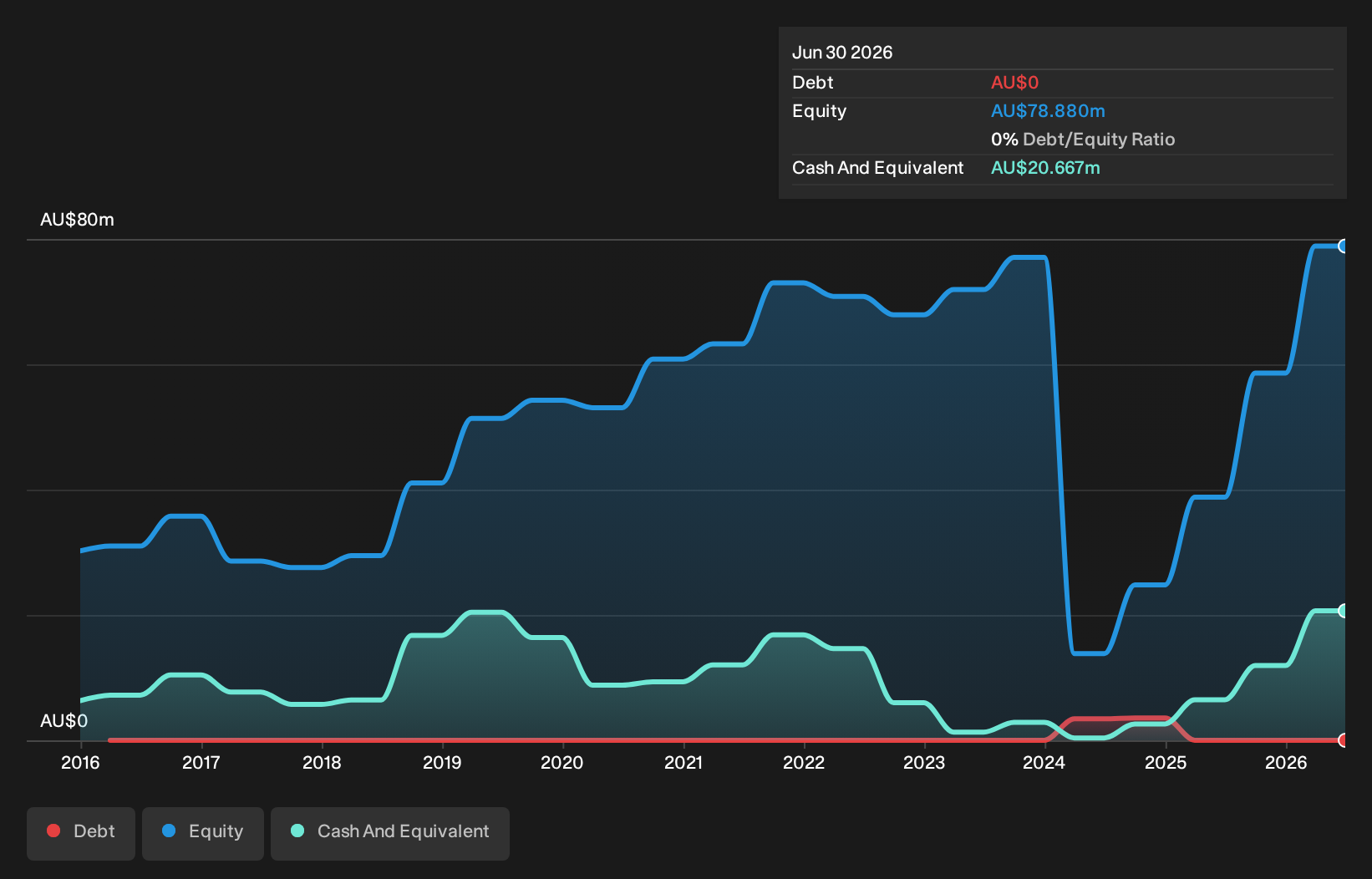The width and height of the screenshot is (1372, 879).
Task: Click the 2021 x-axis label
Action: tap(683, 763)
